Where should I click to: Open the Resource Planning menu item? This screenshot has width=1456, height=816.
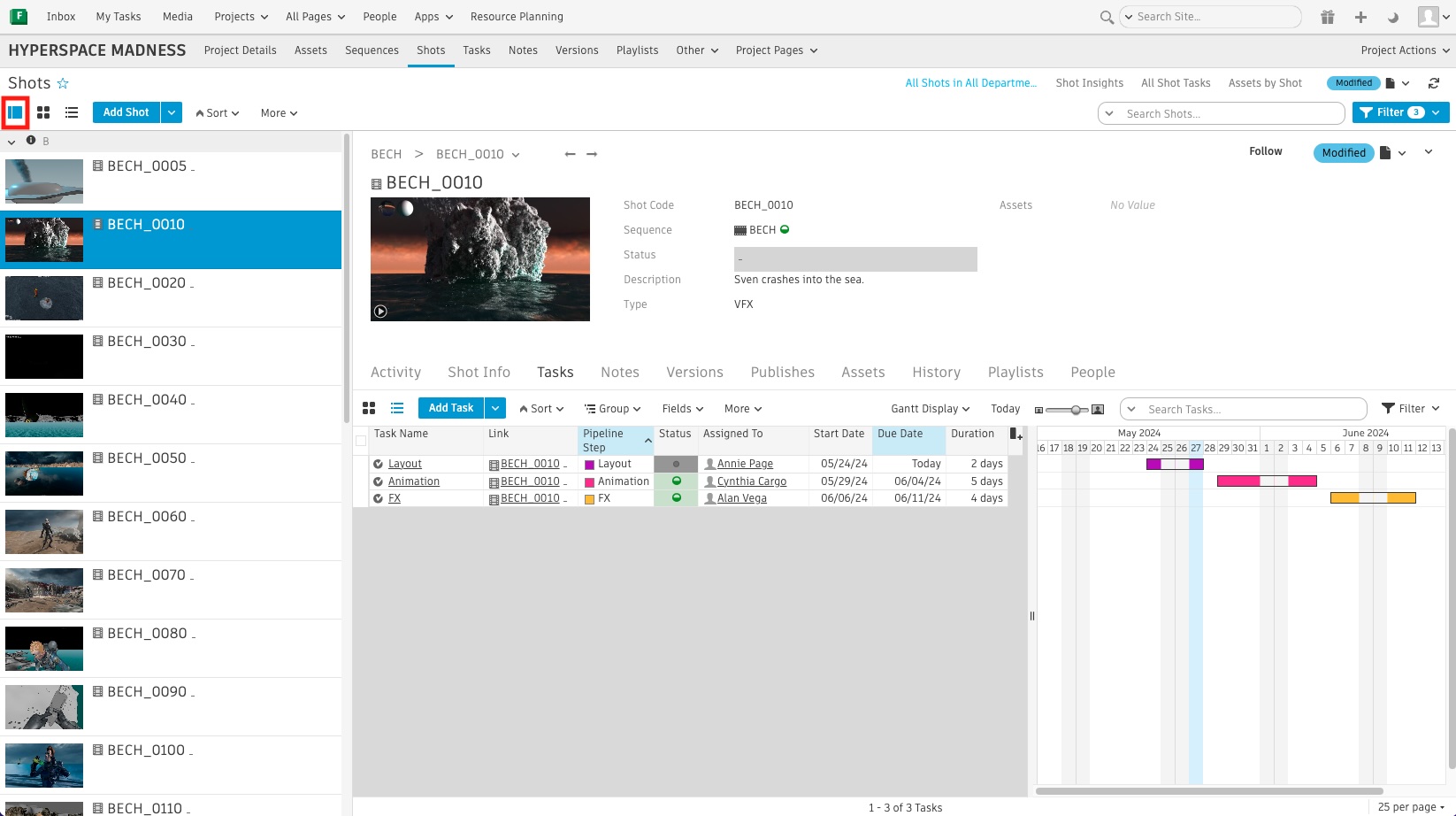pyautogui.click(x=517, y=17)
